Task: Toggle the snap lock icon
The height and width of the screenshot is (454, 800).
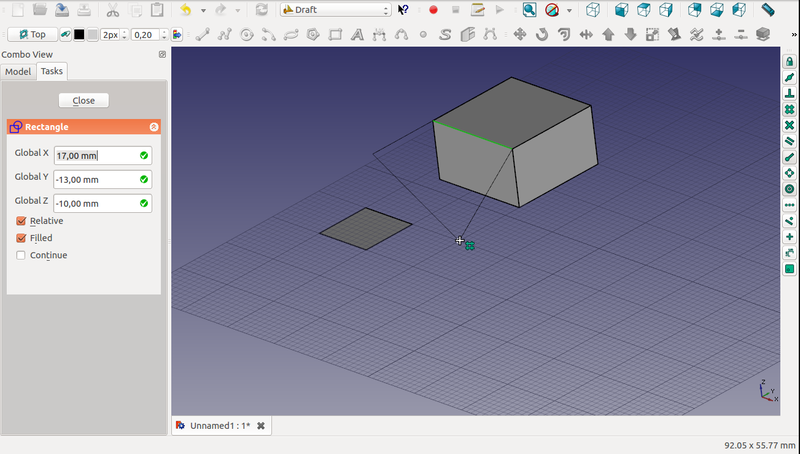Action: coord(789,62)
